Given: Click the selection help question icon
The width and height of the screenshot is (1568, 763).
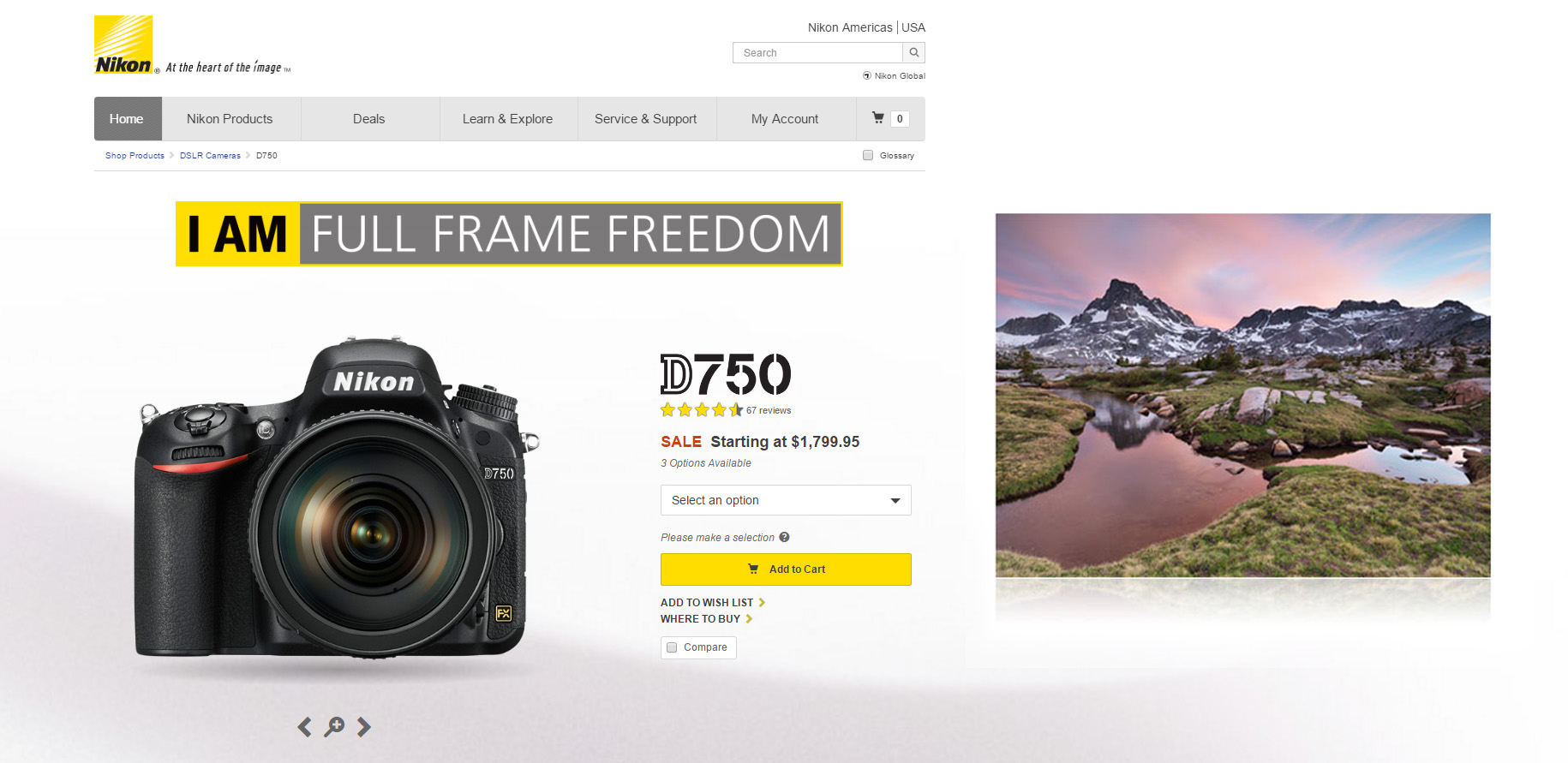Looking at the screenshot, I should (784, 537).
